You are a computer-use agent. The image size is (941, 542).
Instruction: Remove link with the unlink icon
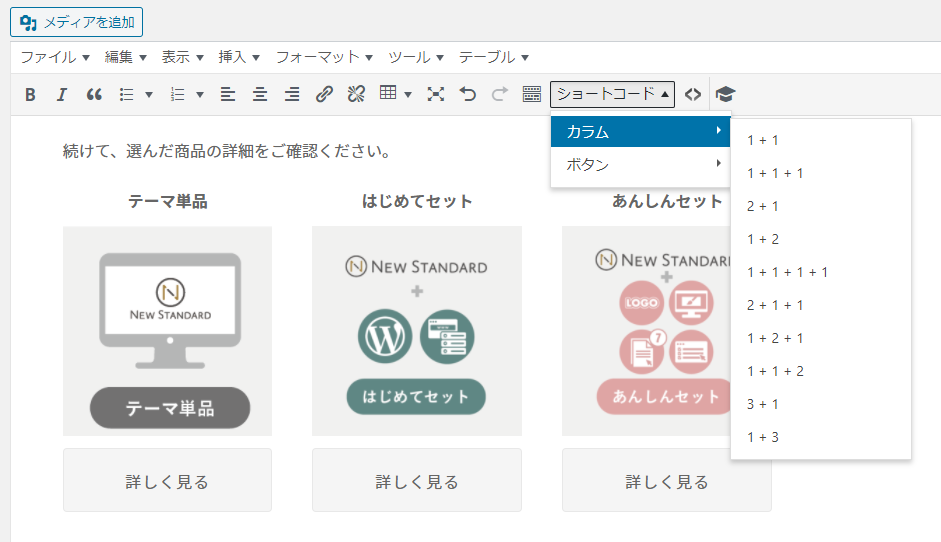pyautogui.click(x=356, y=95)
